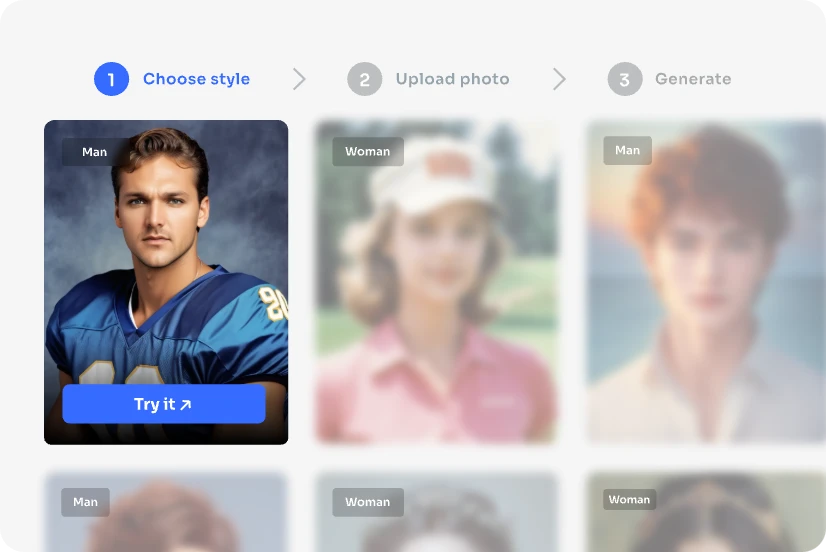Viewport: 826px width, 552px height.
Task: Select the football player style thumbnail
Action: point(166,282)
